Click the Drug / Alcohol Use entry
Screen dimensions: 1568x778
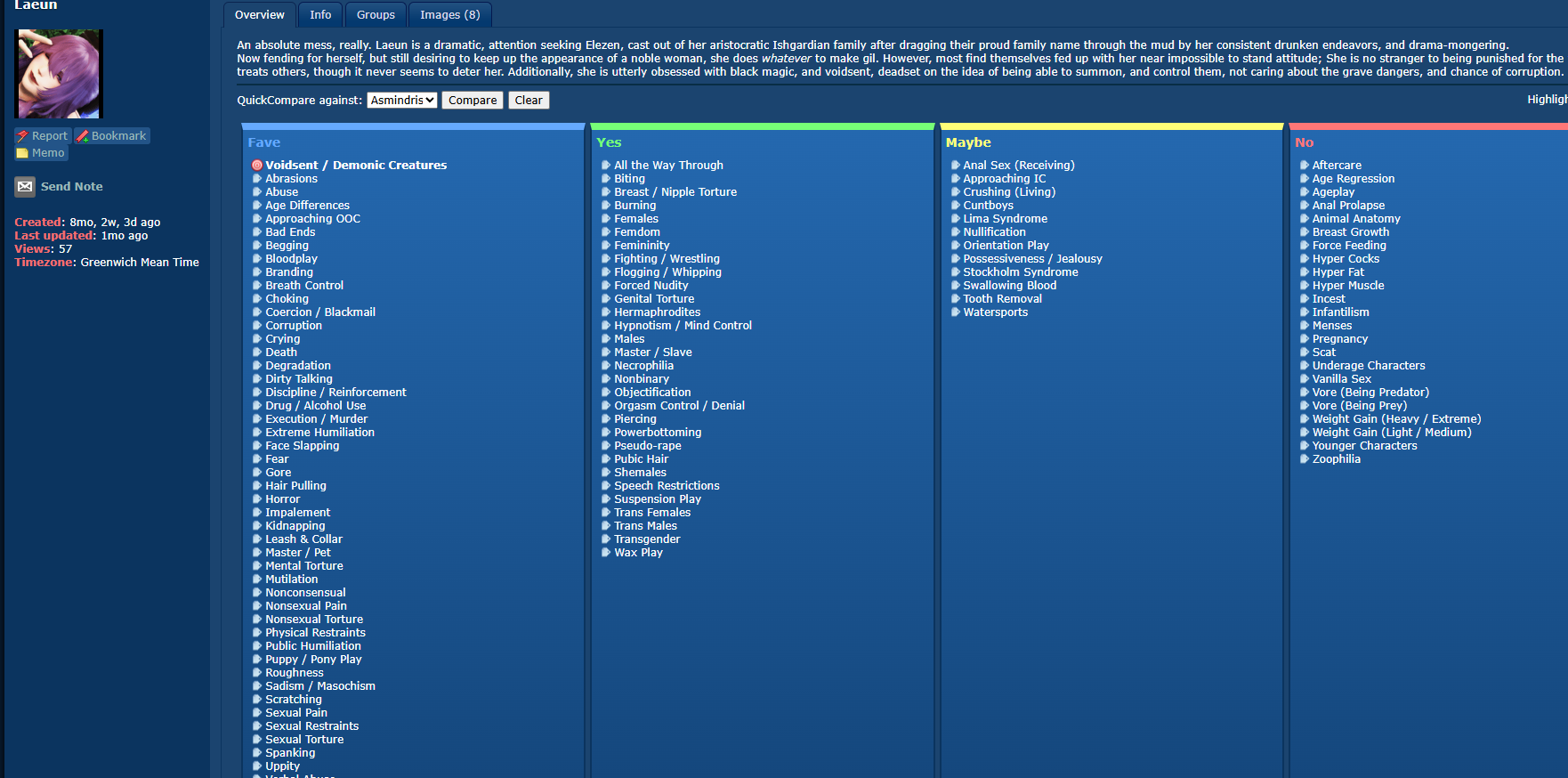tap(315, 406)
